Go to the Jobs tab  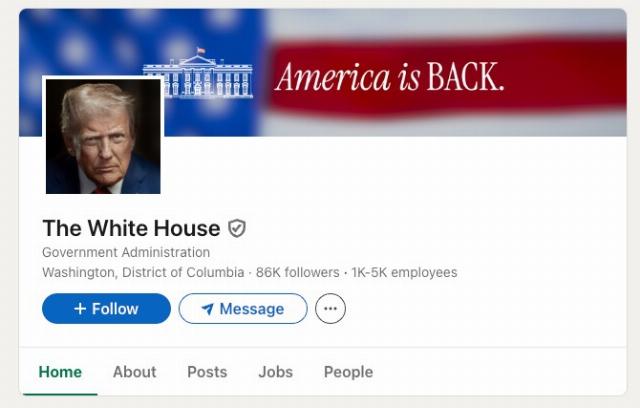coord(276,372)
